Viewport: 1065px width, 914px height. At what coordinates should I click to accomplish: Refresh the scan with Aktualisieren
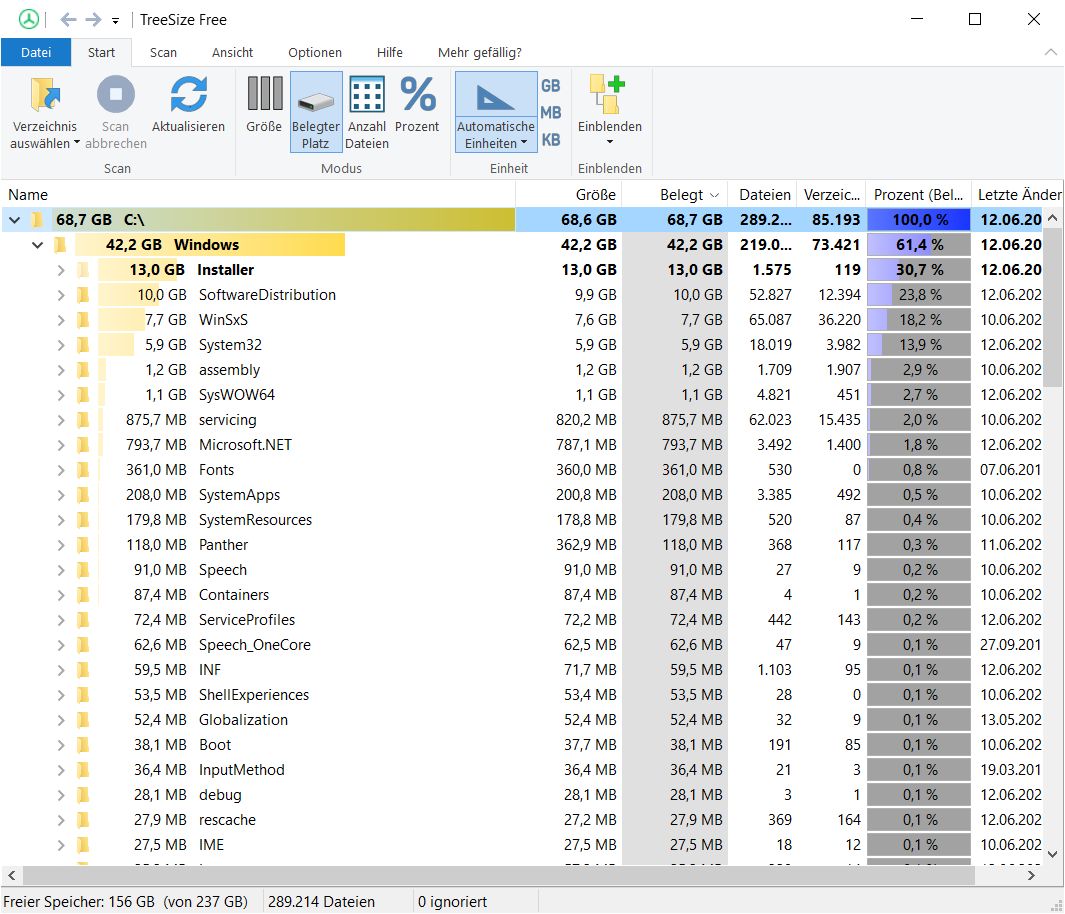(188, 105)
